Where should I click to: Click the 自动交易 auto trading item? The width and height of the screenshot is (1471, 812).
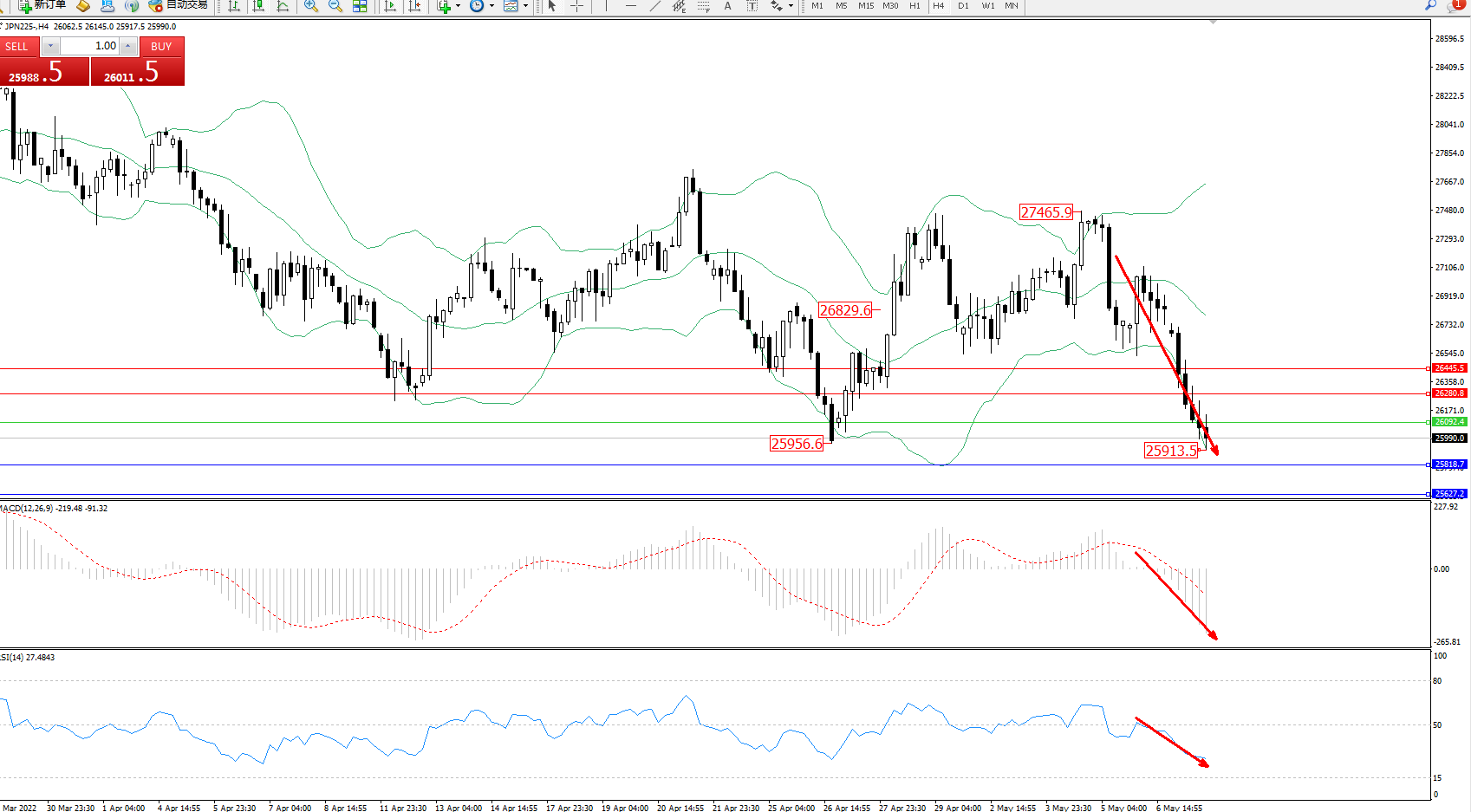coord(179,5)
